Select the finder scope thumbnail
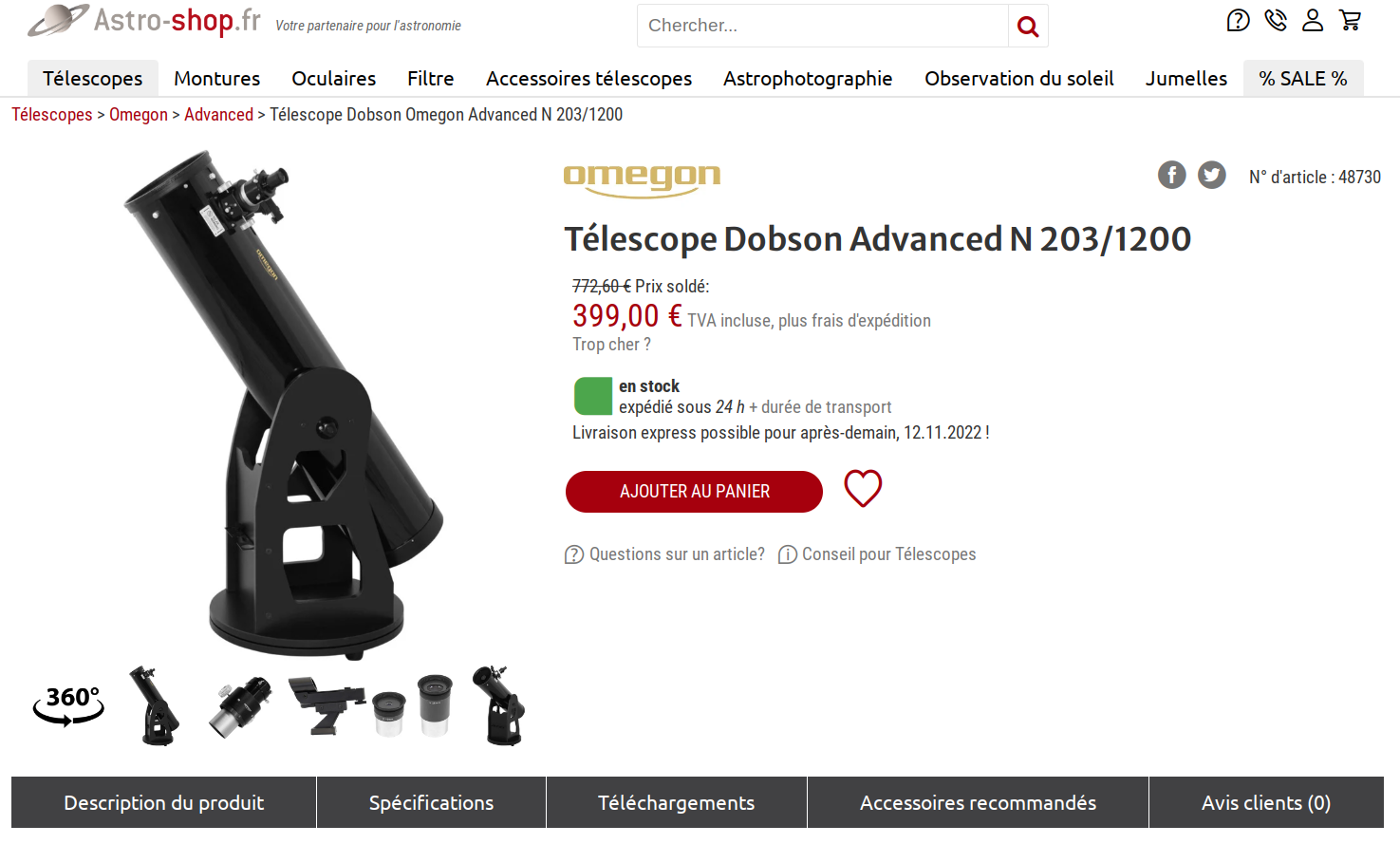This screenshot has width=1400, height=844. (x=327, y=705)
